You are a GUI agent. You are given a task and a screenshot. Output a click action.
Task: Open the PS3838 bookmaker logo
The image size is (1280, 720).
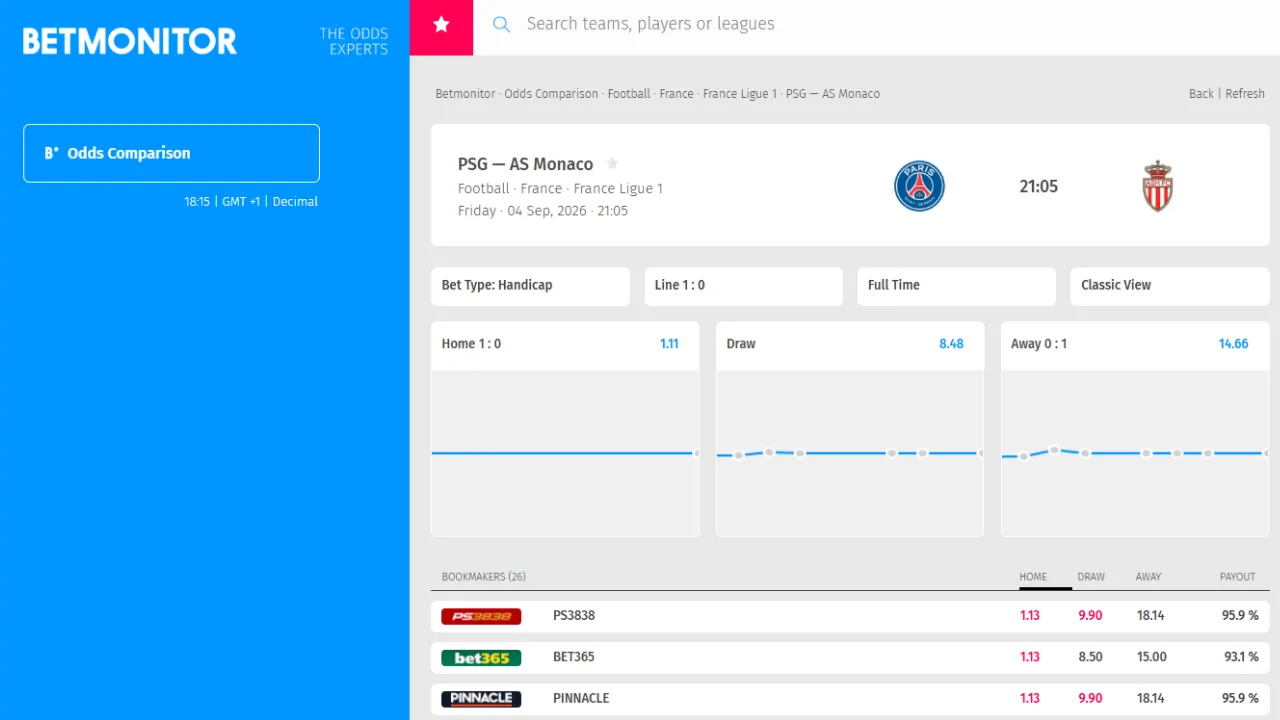point(481,616)
